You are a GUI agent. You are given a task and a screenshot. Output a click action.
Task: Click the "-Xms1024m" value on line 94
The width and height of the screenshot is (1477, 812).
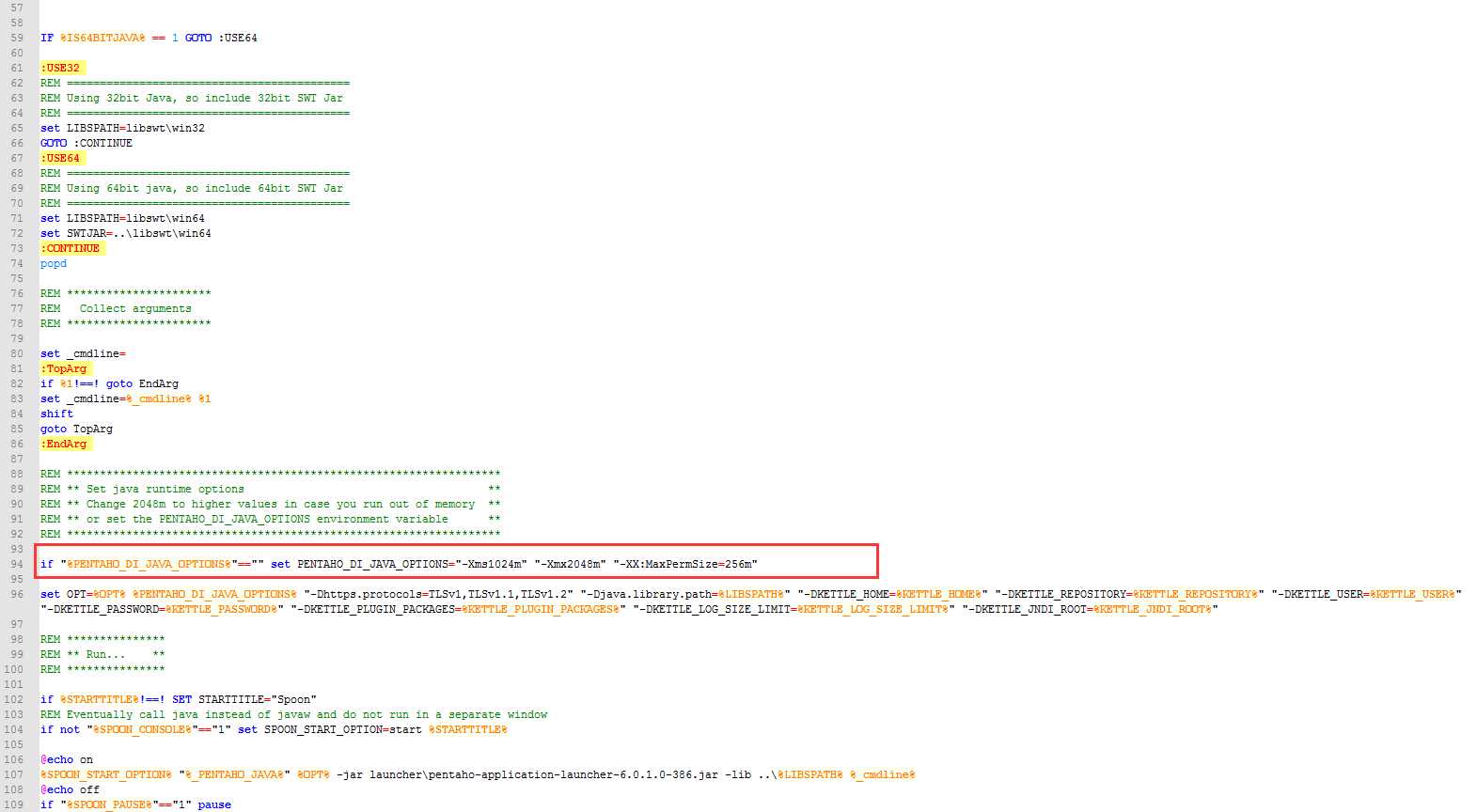[x=492, y=564]
